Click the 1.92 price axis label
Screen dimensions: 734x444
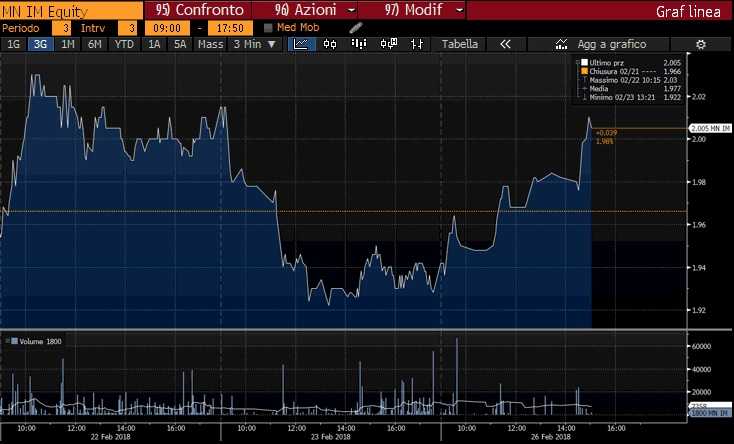pyautogui.click(x=699, y=310)
